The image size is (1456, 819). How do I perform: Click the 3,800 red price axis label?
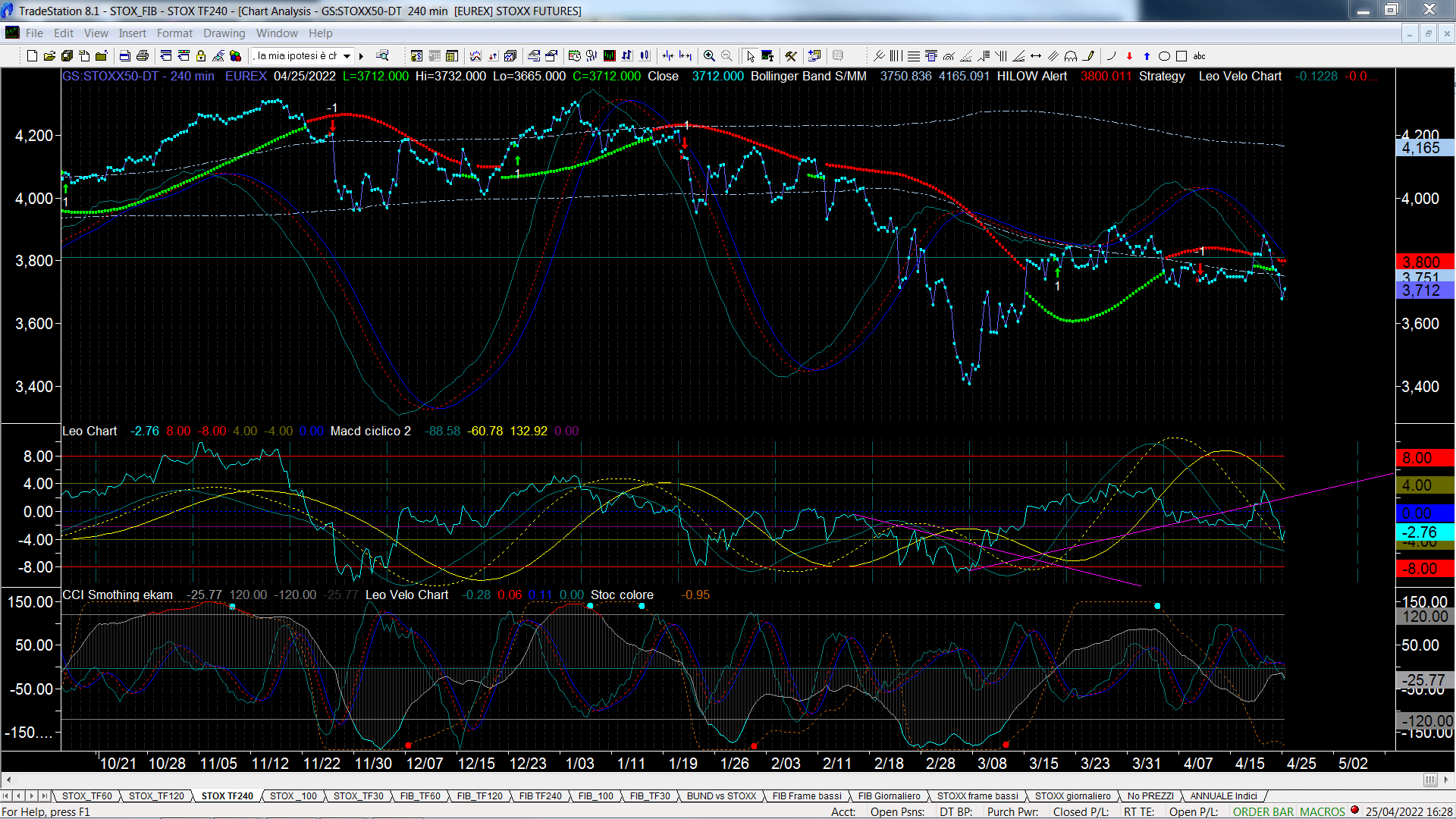tap(1423, 262)
